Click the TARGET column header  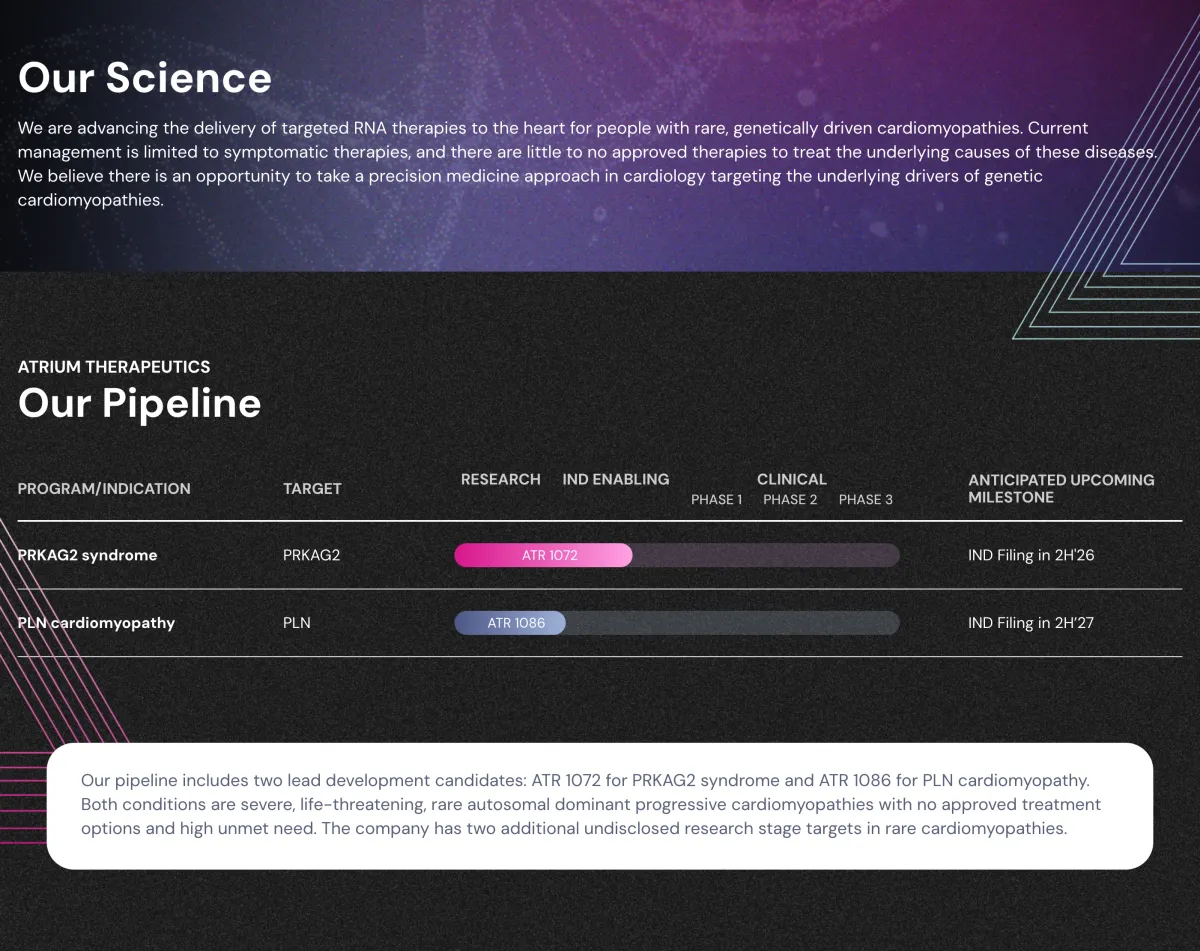312,489
